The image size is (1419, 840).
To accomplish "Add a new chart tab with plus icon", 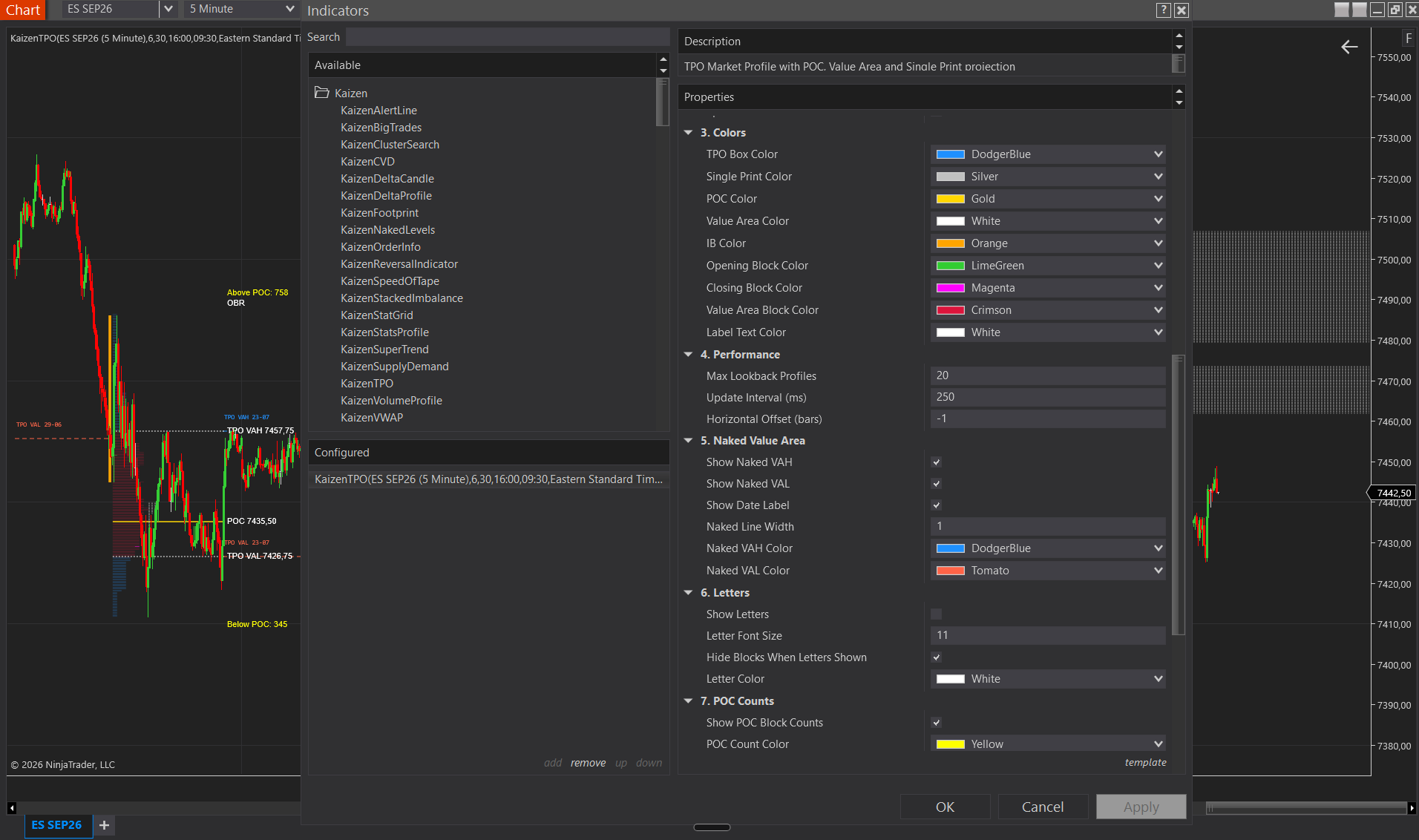I will click(104, 825).
